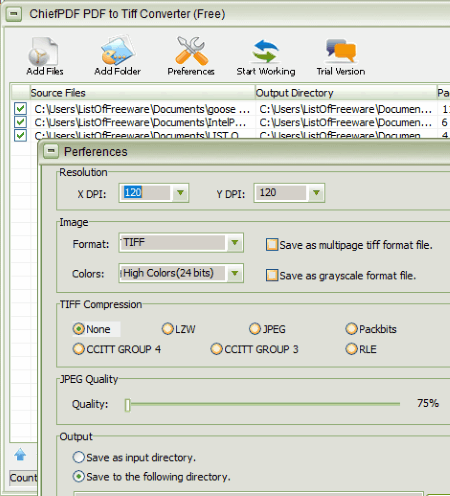Select Packbits compression option
The height and width of the screenshot is (496, 450).
(351, 329)
